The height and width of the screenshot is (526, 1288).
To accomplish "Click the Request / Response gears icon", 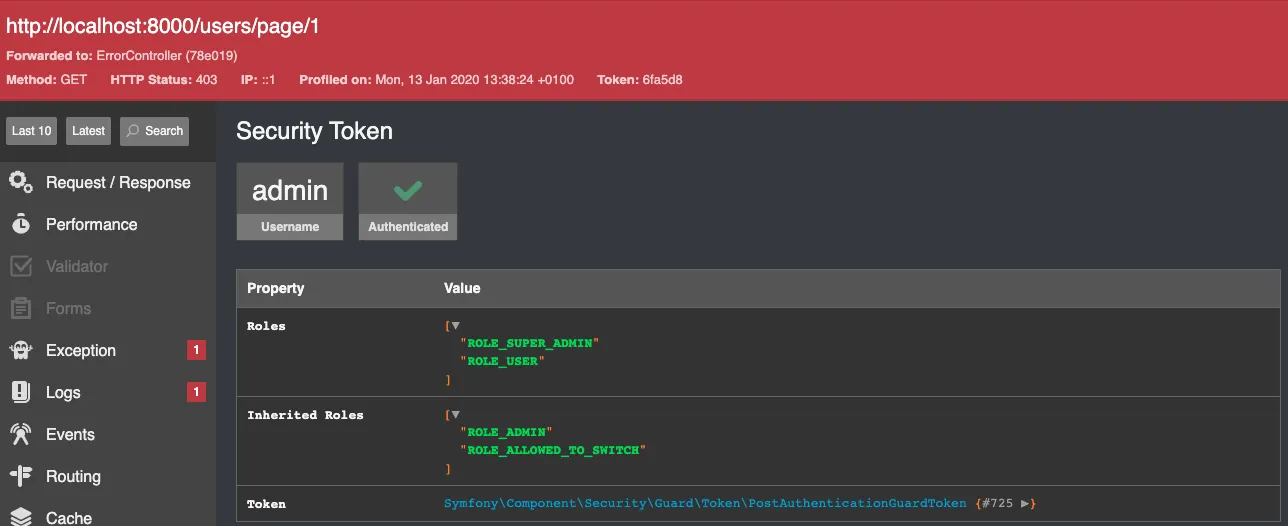I will coord(21,182).
